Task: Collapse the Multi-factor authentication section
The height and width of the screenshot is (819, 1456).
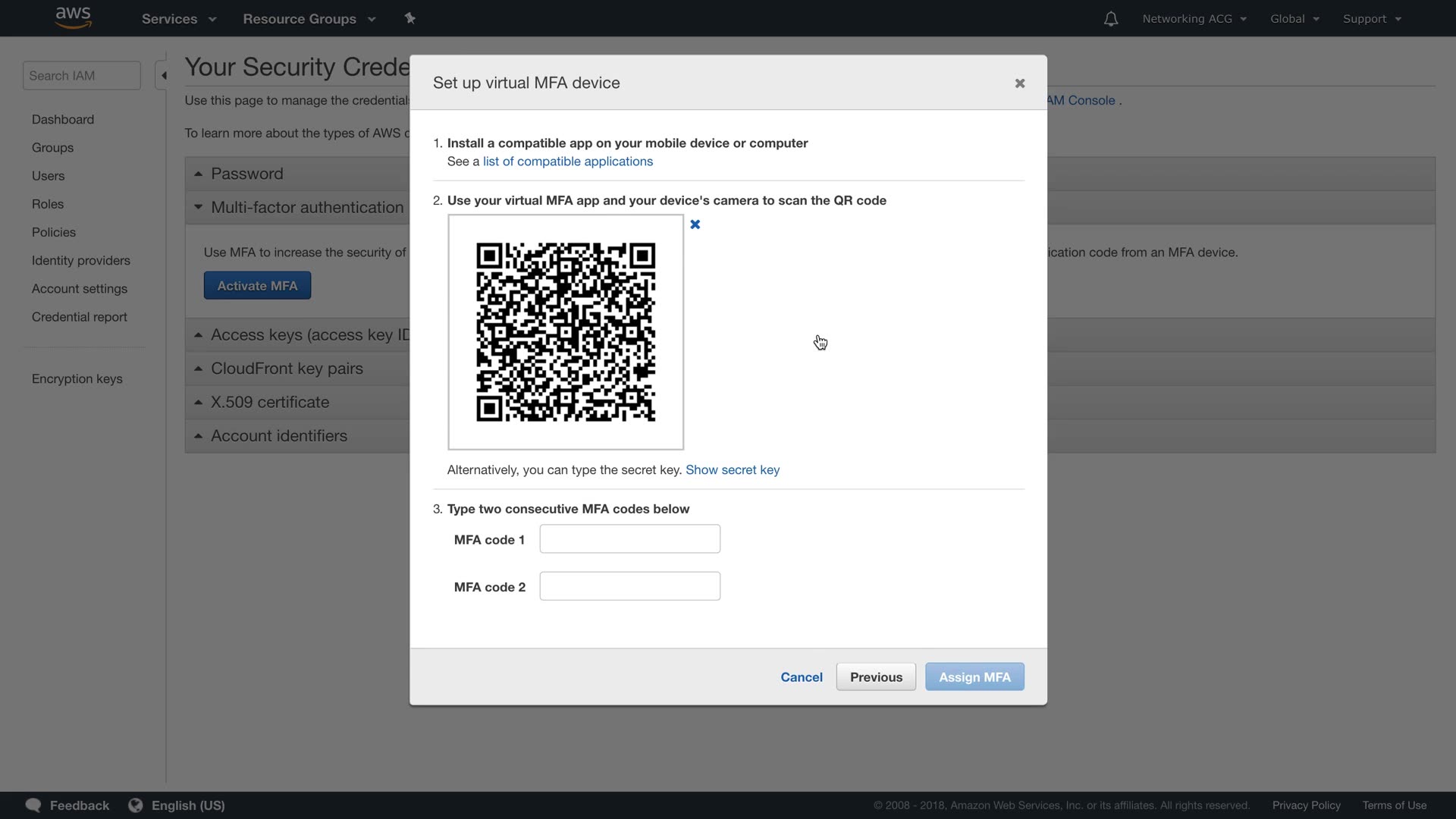Action: coord(306,207)
